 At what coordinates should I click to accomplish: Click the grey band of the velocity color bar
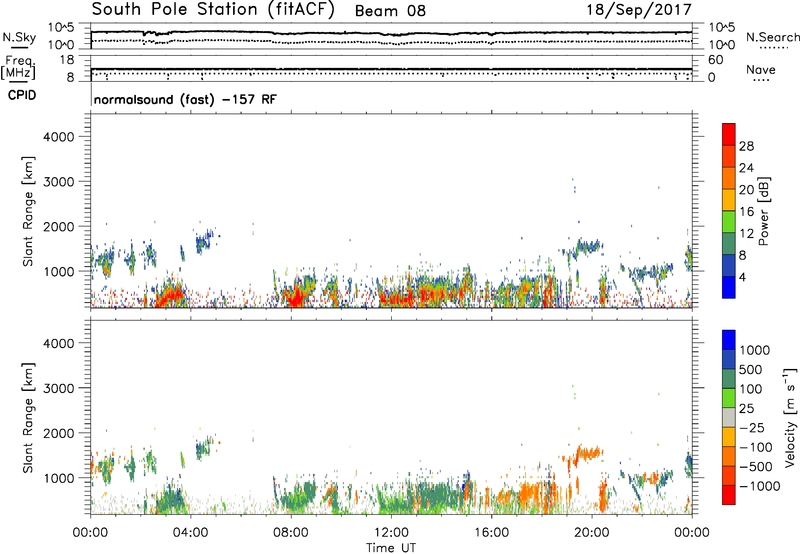coord(729,418)
